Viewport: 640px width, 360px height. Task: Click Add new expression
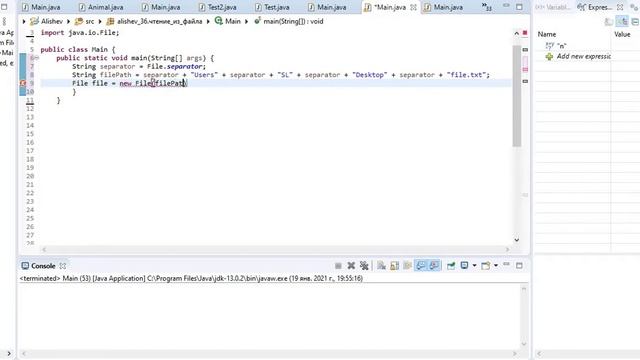pyautogui.click(x=584, y=56)
